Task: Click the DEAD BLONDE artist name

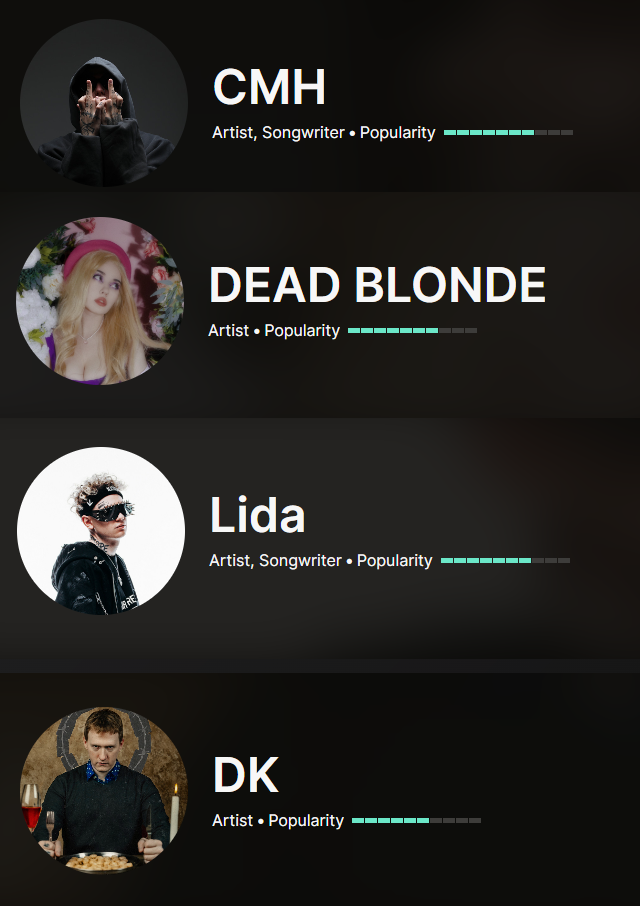Action: (x=377, y=285)
